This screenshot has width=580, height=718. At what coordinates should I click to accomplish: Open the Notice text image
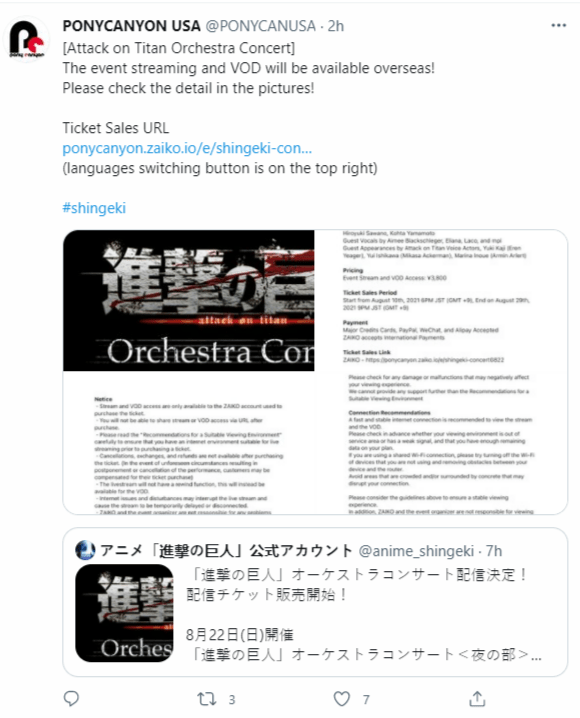point(189,443)
